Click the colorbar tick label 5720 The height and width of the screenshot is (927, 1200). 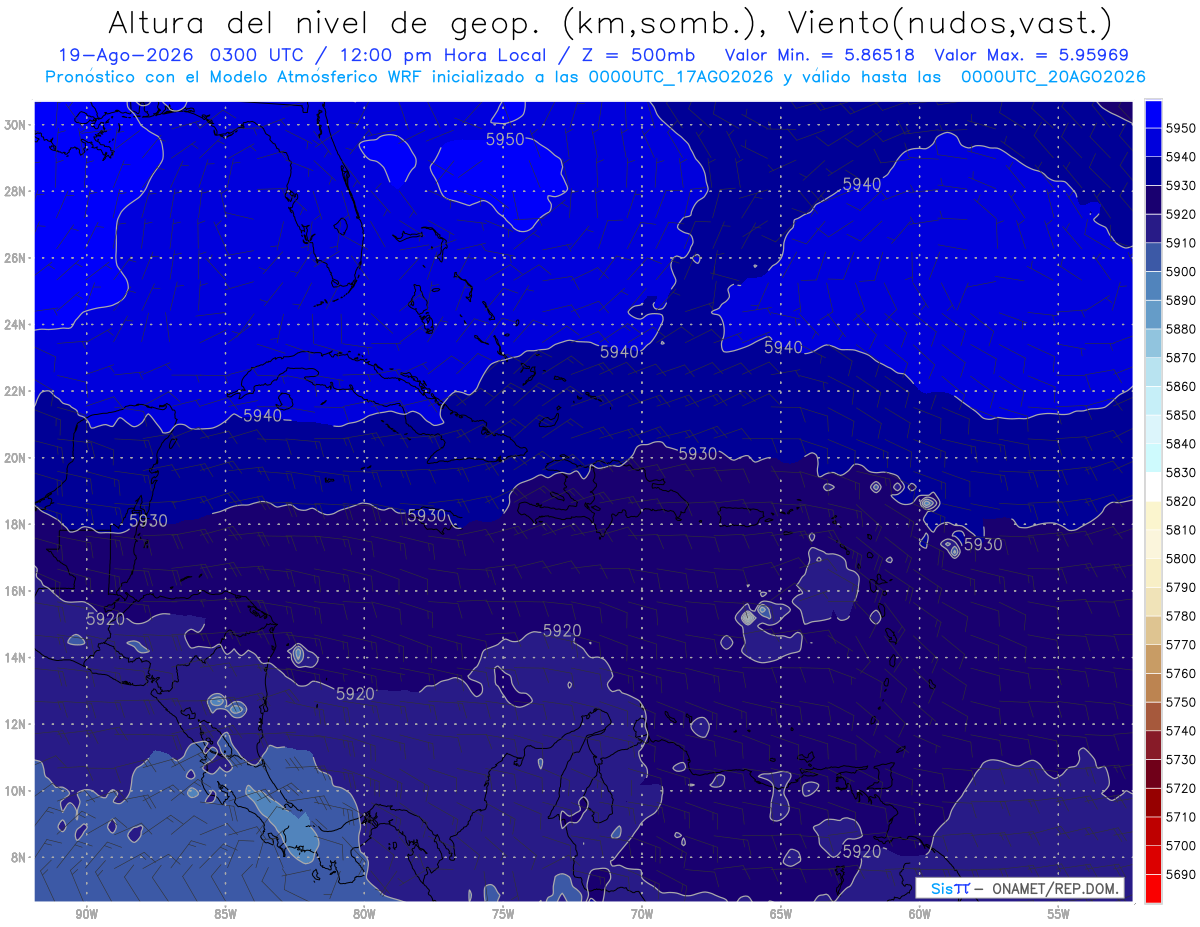1181,788
